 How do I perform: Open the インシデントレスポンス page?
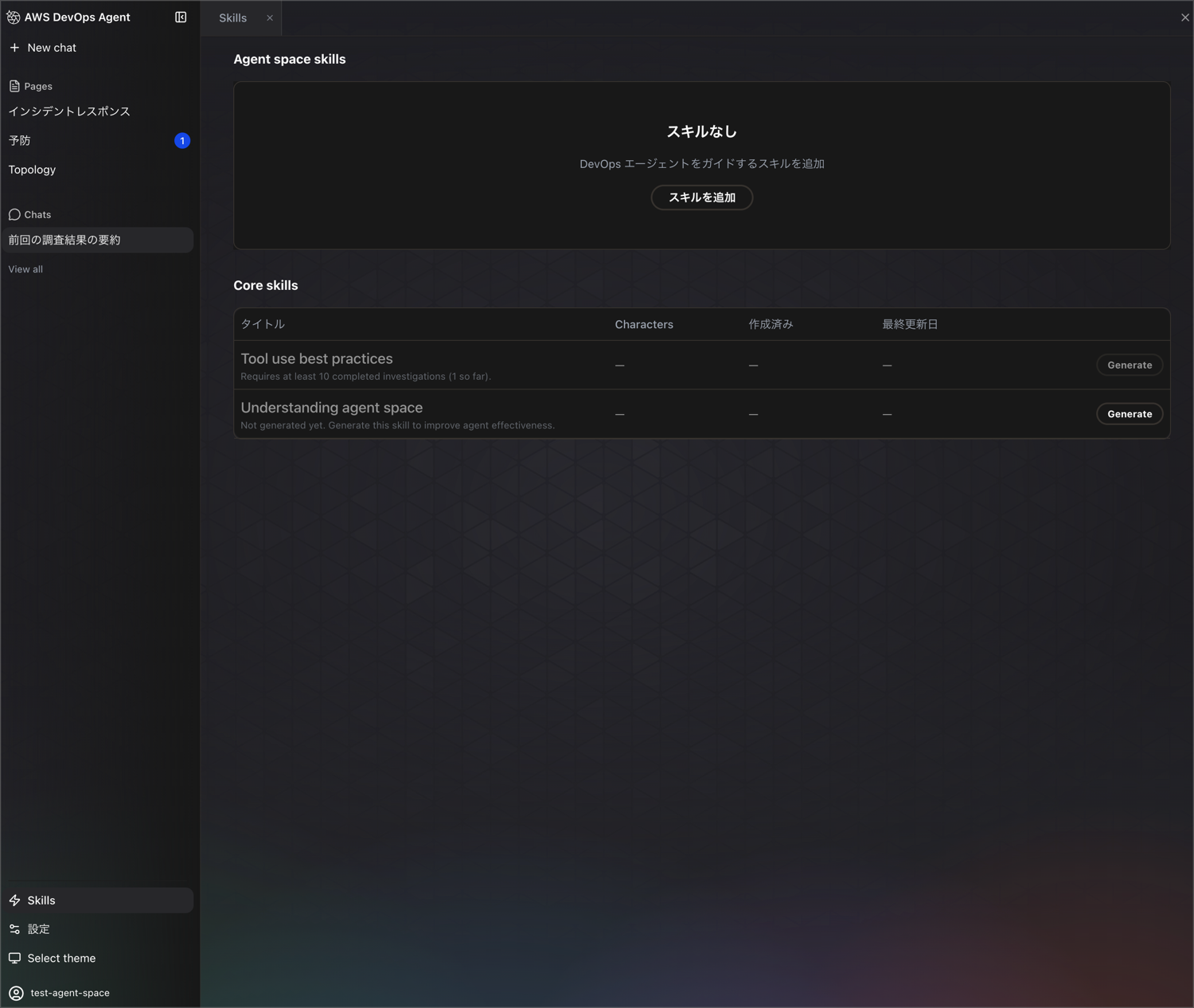pos(69,111)
